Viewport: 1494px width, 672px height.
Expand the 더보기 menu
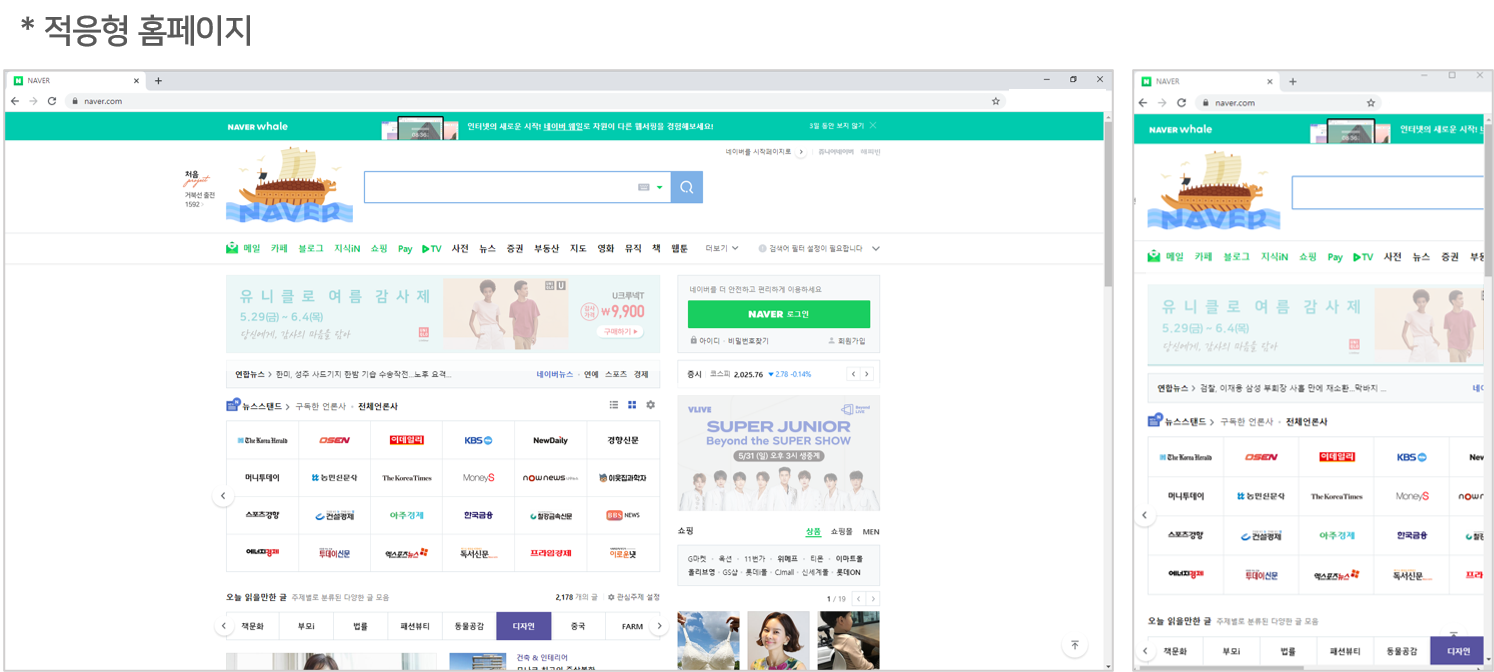tap(722, 248)
